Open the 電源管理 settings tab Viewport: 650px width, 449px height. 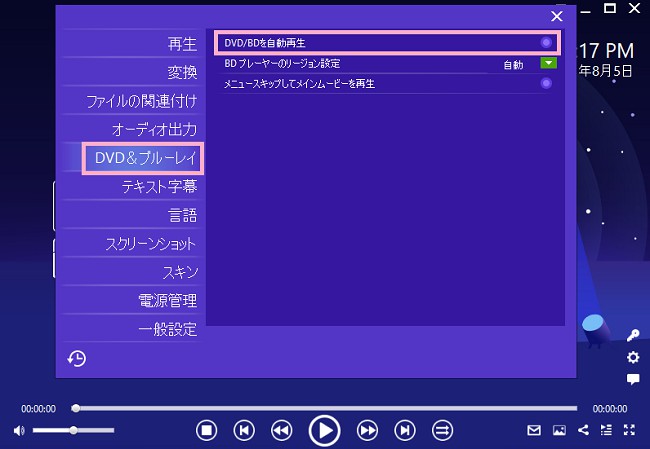[133, 301]
